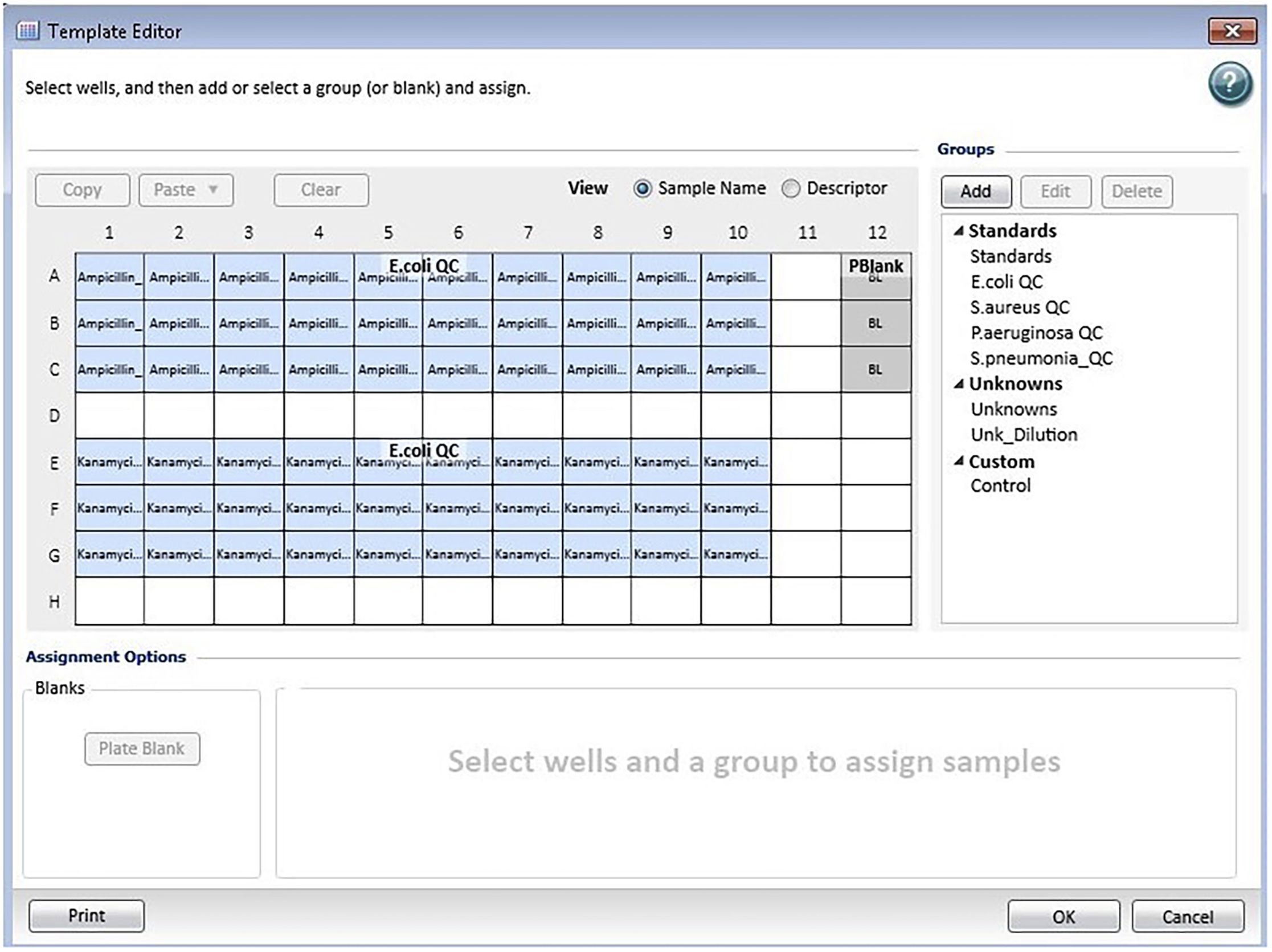
Task: Select the gray BL well B12
Action: [875, 323]
